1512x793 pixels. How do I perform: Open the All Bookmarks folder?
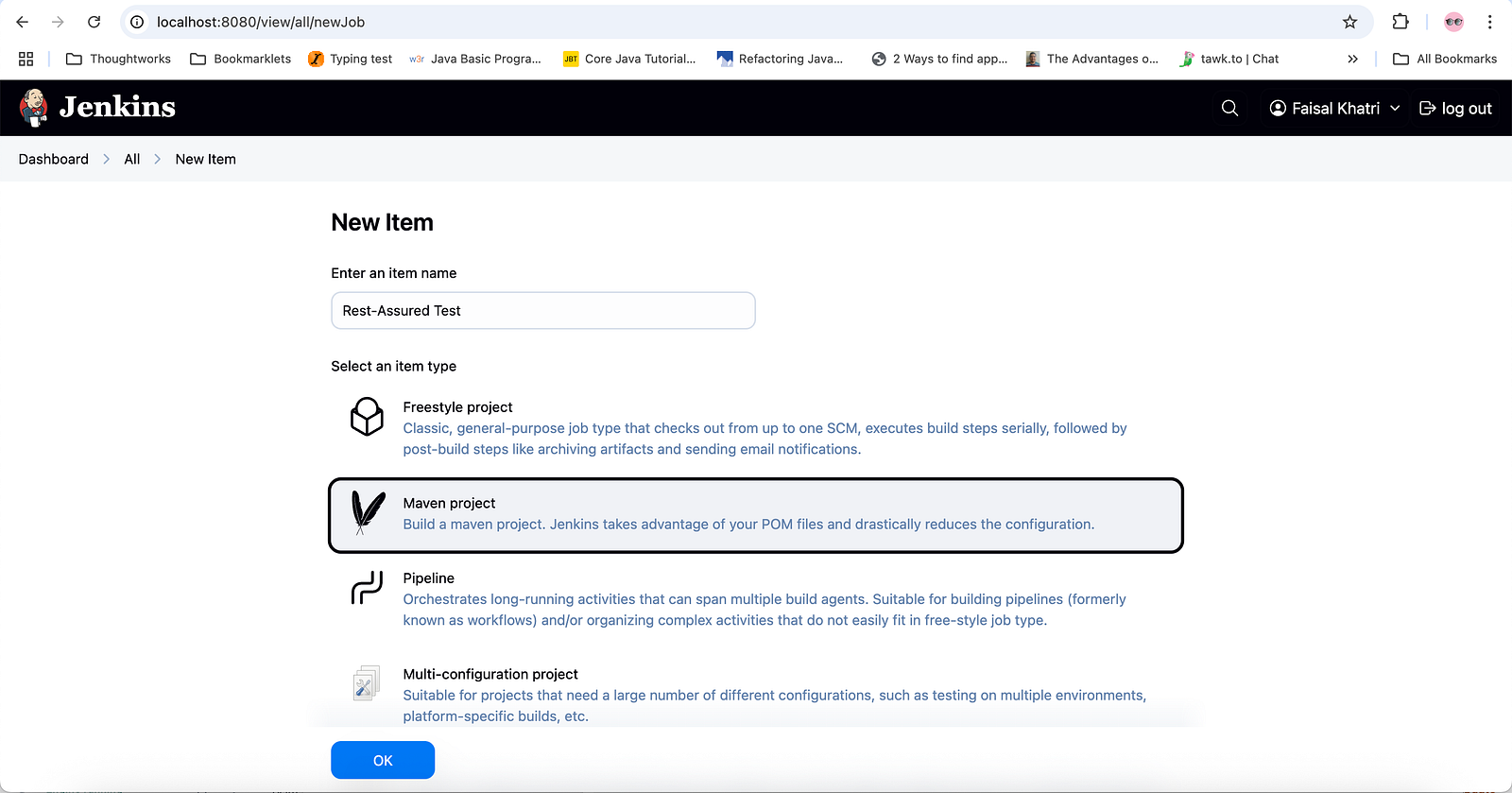pyautogui.click(x=1445, y=59)
